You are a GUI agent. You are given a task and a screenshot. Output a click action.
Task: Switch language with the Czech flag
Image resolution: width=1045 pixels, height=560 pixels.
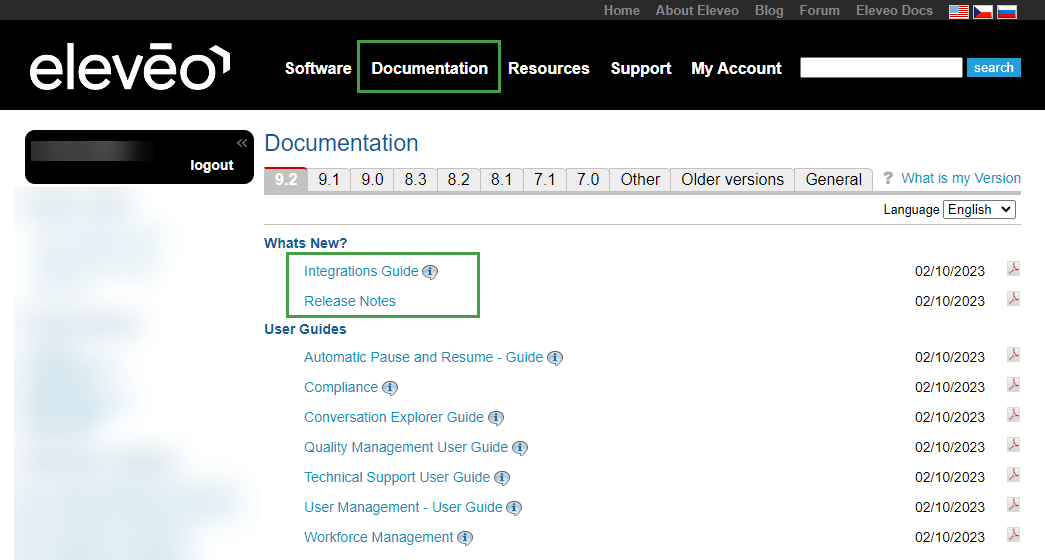[985, 11]
